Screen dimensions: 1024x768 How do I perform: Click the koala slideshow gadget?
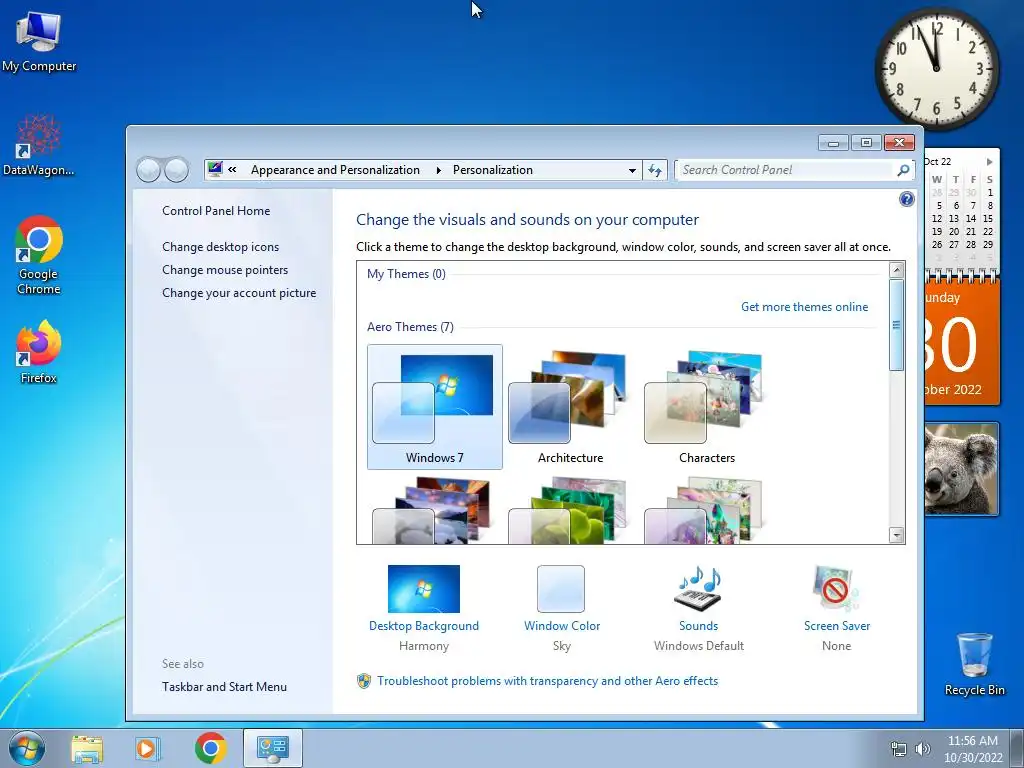click(x=961, y=469)
